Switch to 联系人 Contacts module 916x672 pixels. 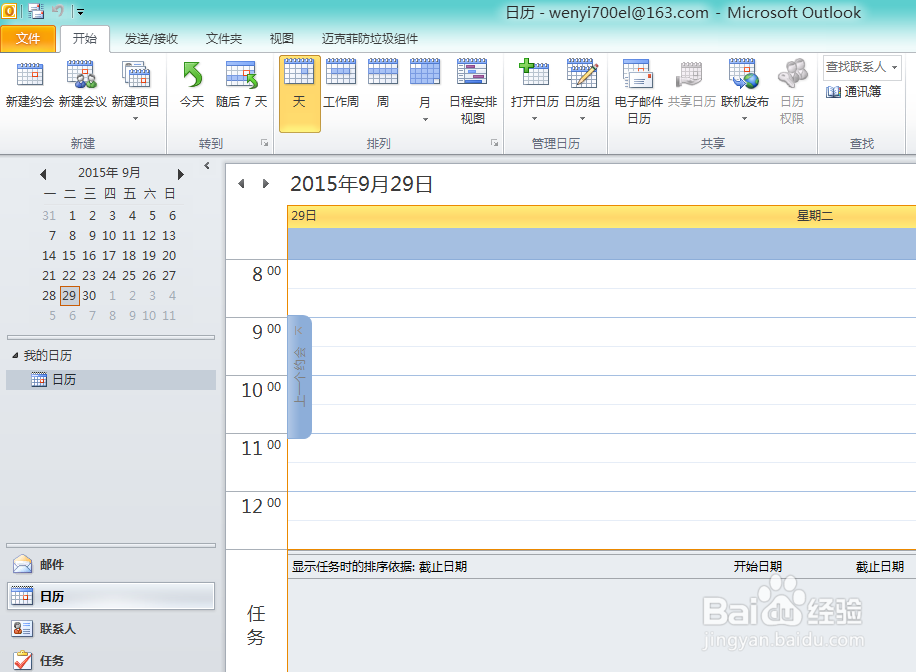coord(111,628)
